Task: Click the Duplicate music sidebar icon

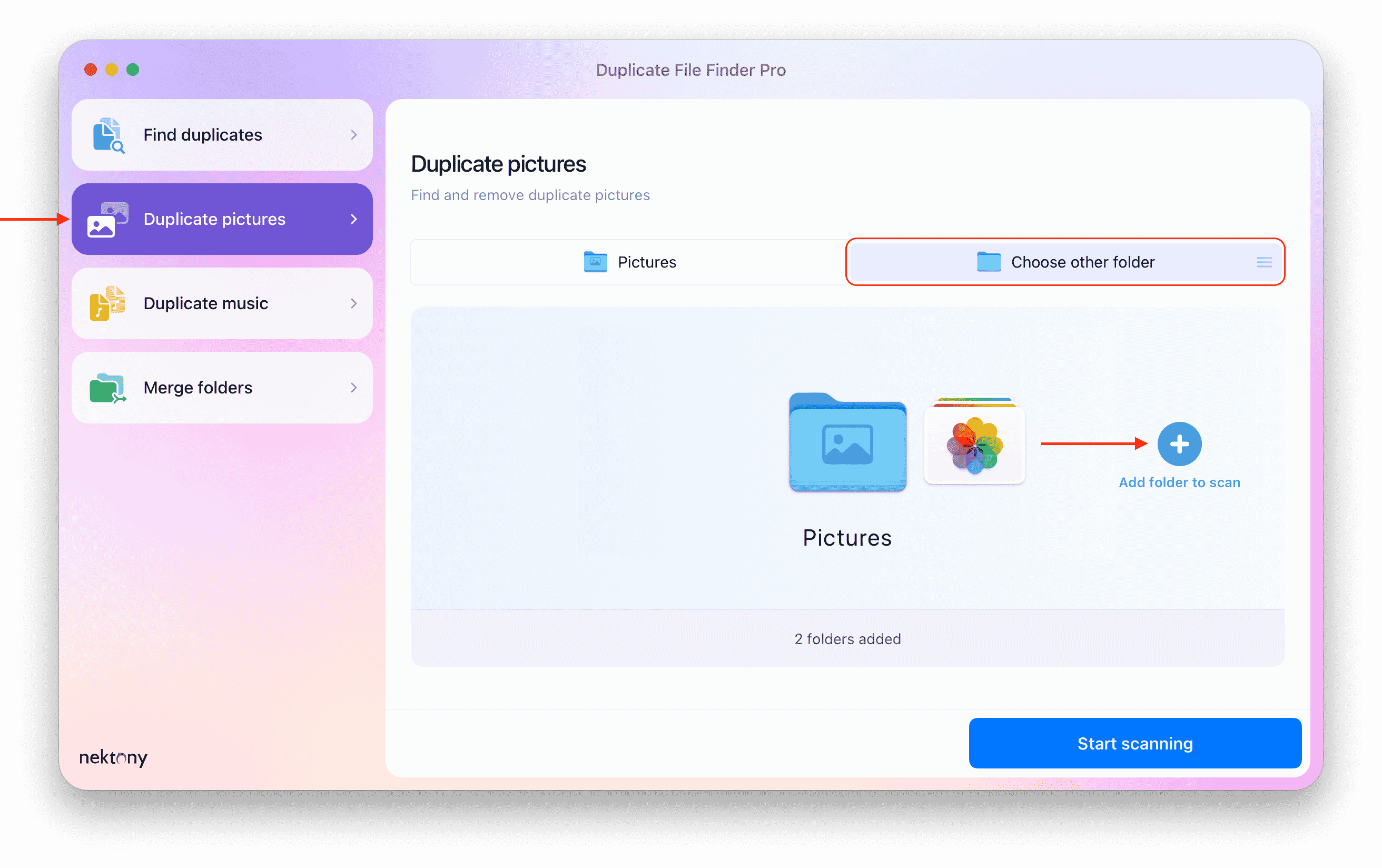Action: point(108,302)
